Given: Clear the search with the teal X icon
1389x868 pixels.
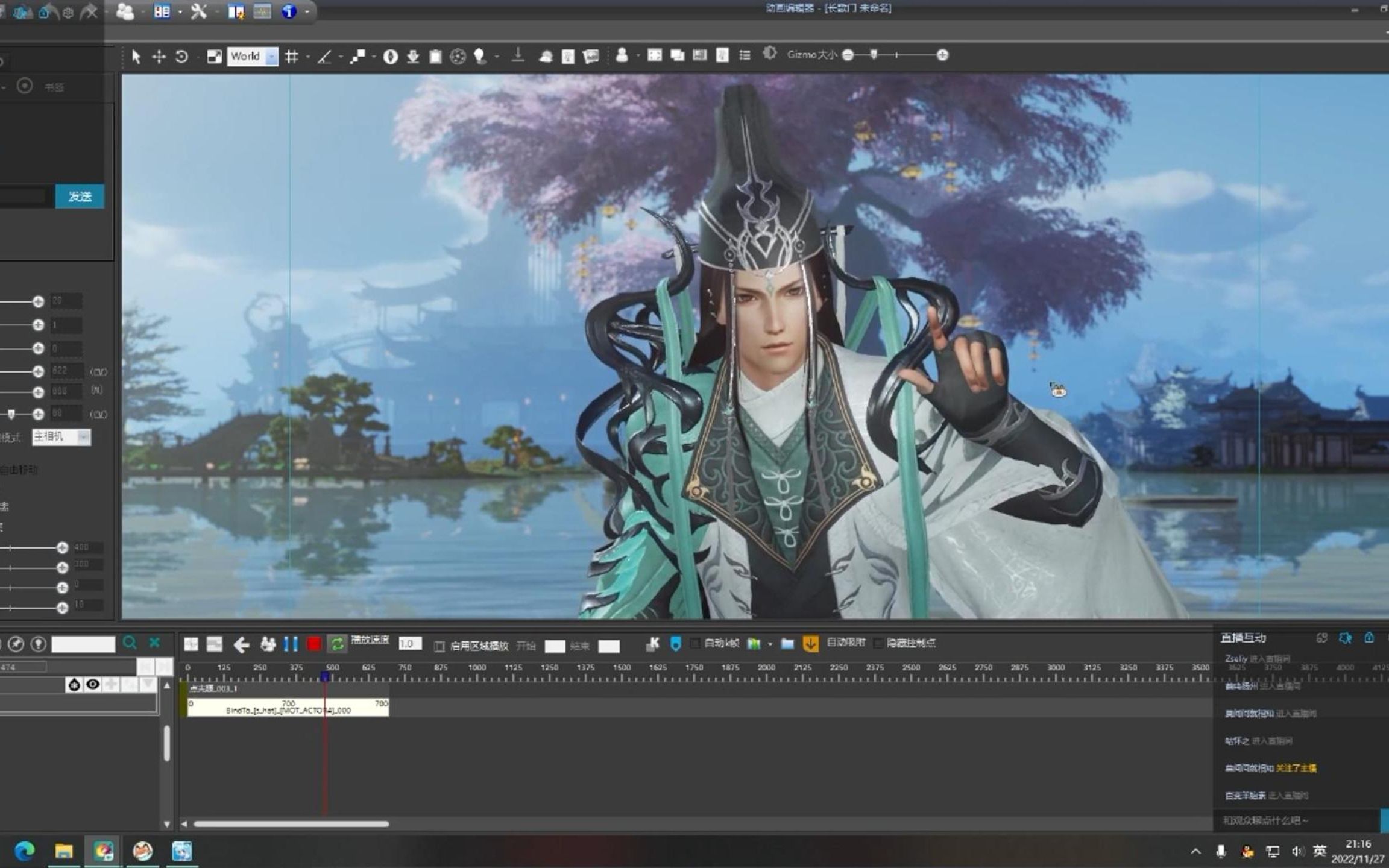Looking at the screenshot, I should (154, 643).
